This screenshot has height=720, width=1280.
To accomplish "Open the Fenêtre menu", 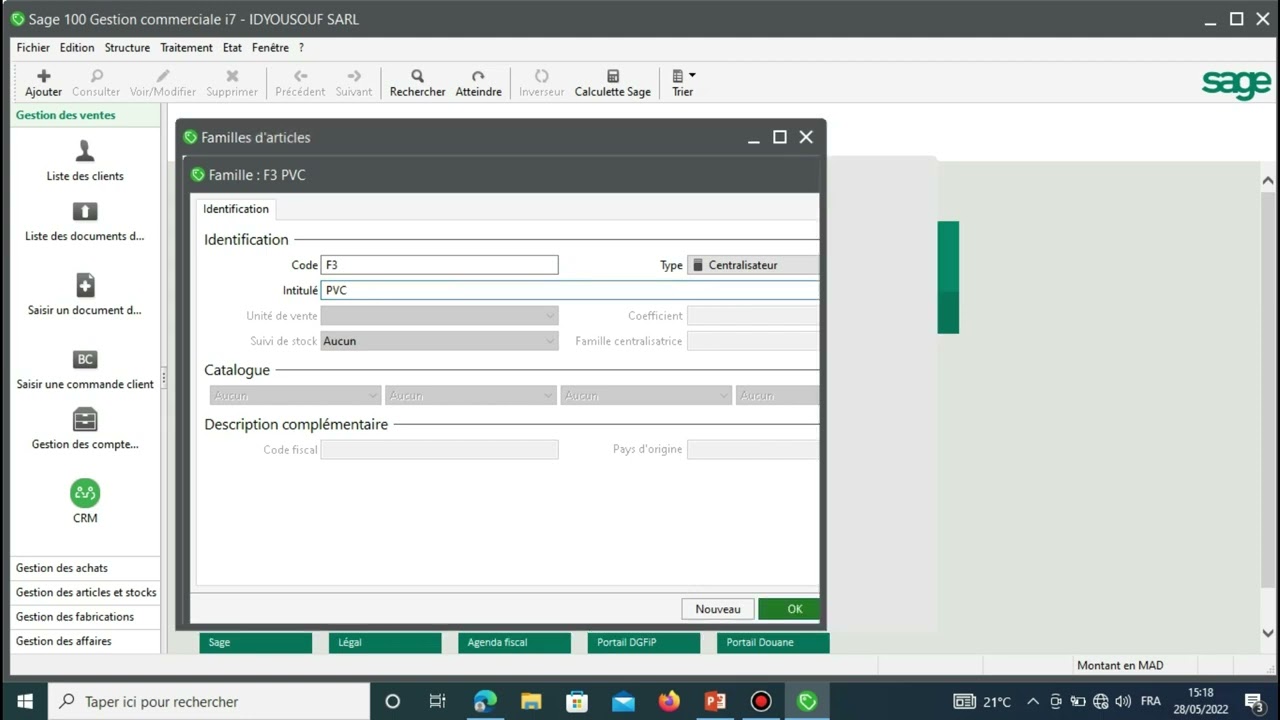I will tap(270, 47).
